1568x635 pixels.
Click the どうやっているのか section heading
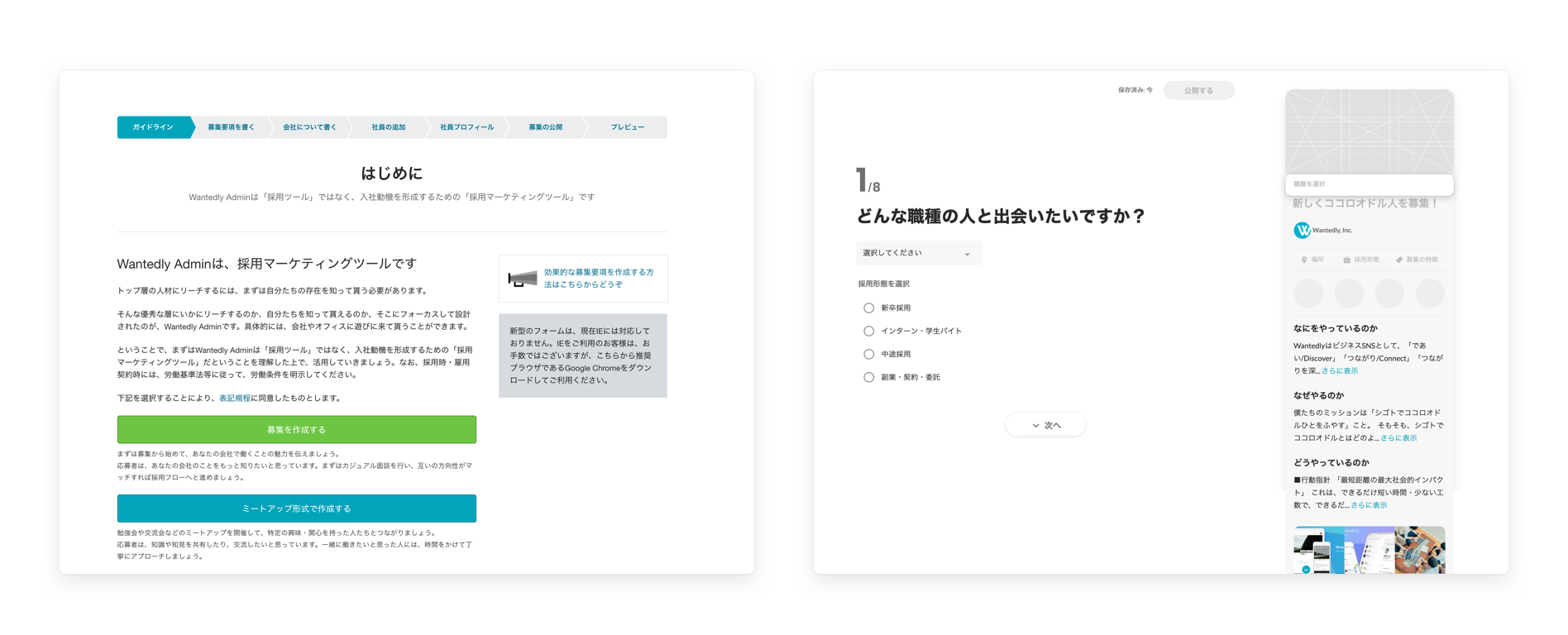(x=1331, y=463)
